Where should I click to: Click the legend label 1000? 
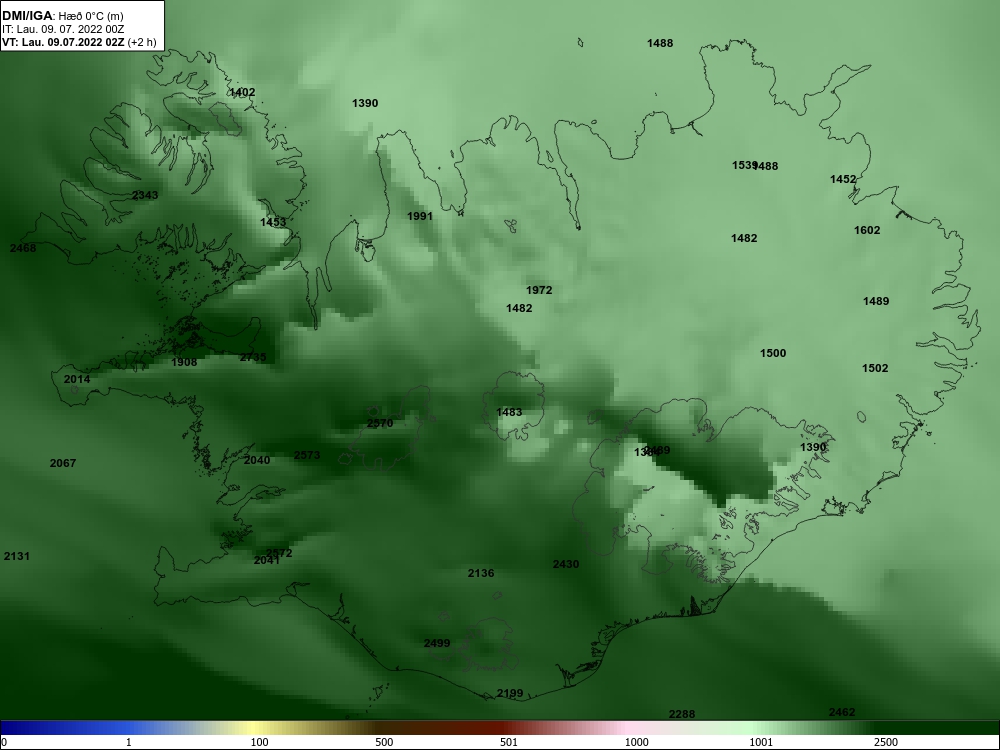636,742
